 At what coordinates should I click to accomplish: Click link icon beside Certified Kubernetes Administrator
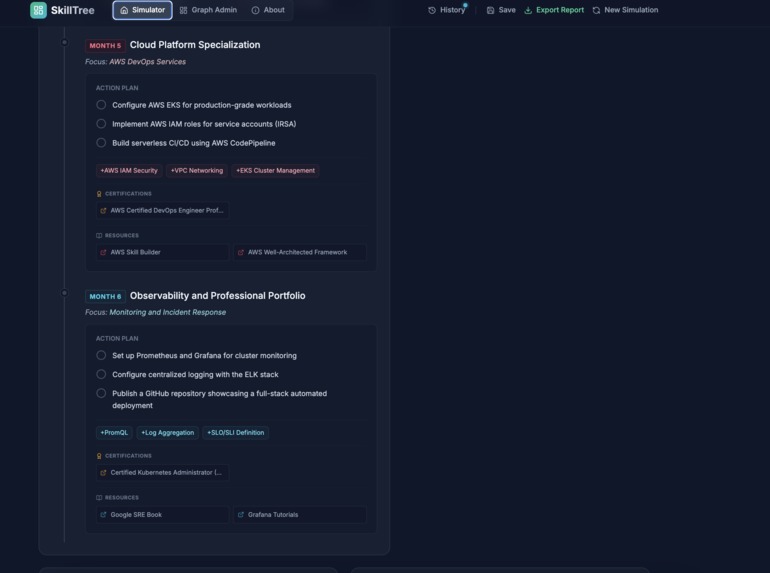(x=103, y=473)
